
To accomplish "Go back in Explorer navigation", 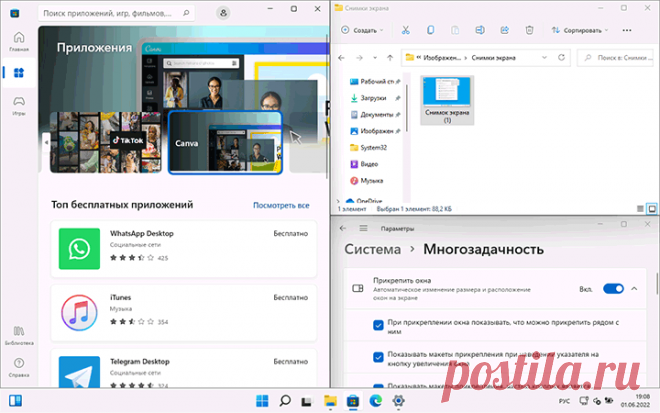I will click(341, 58).
